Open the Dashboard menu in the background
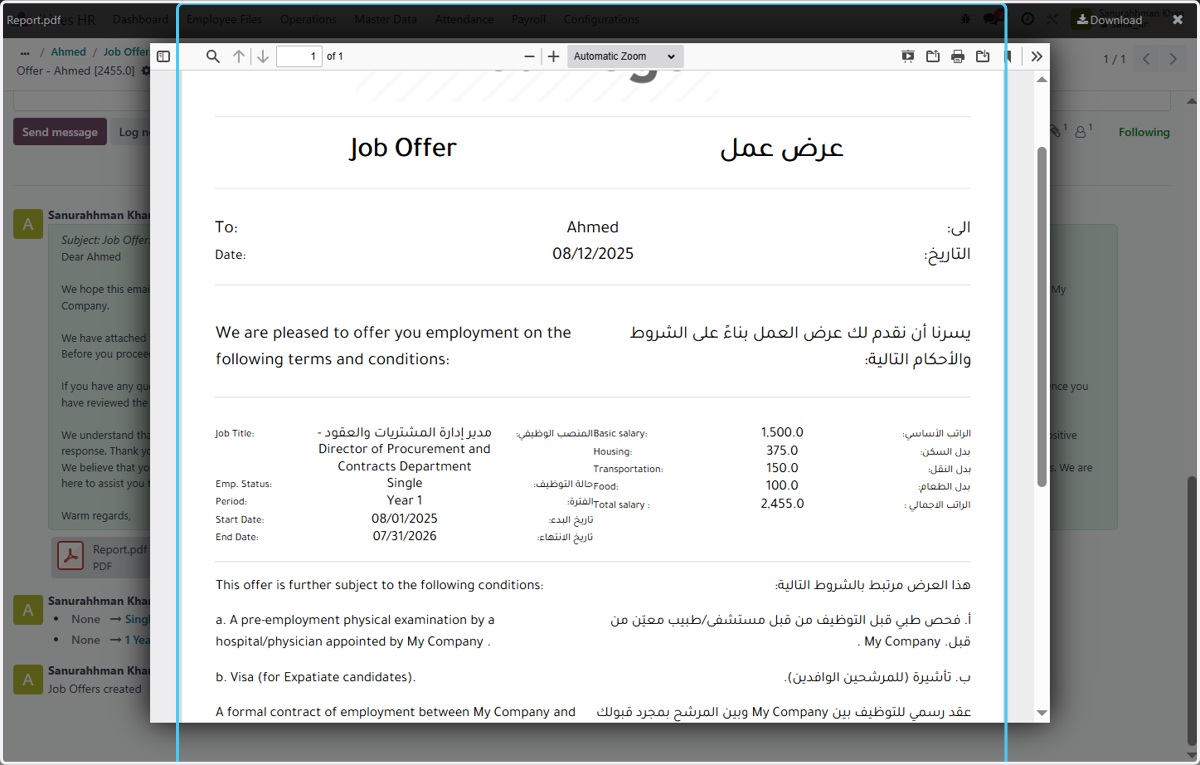This screenshot has width=1200, height=765. pyautogui.click(x=140, y=19)
